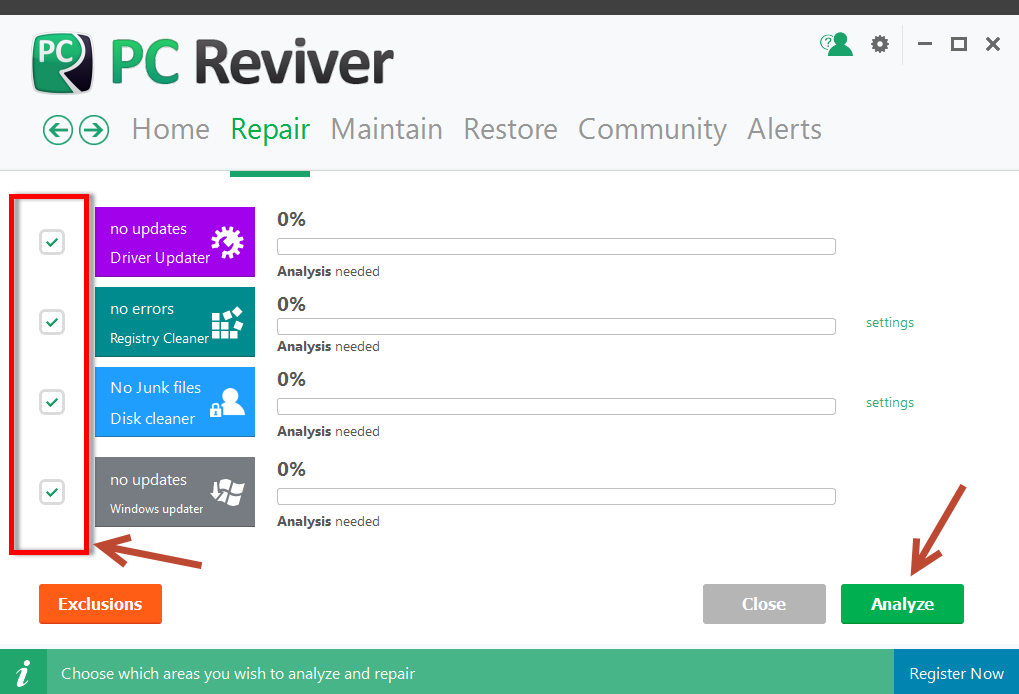The height and width of the screenshot is (694, 1019).
Task: Click the Disk cleaner progress bar
Action: [x=556, y=406]
